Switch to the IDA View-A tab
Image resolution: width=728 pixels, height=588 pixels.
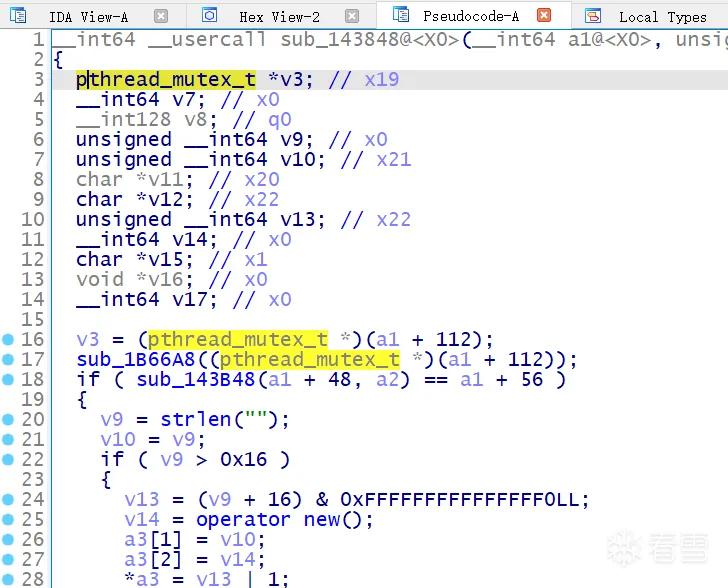[x=88, y=17]
